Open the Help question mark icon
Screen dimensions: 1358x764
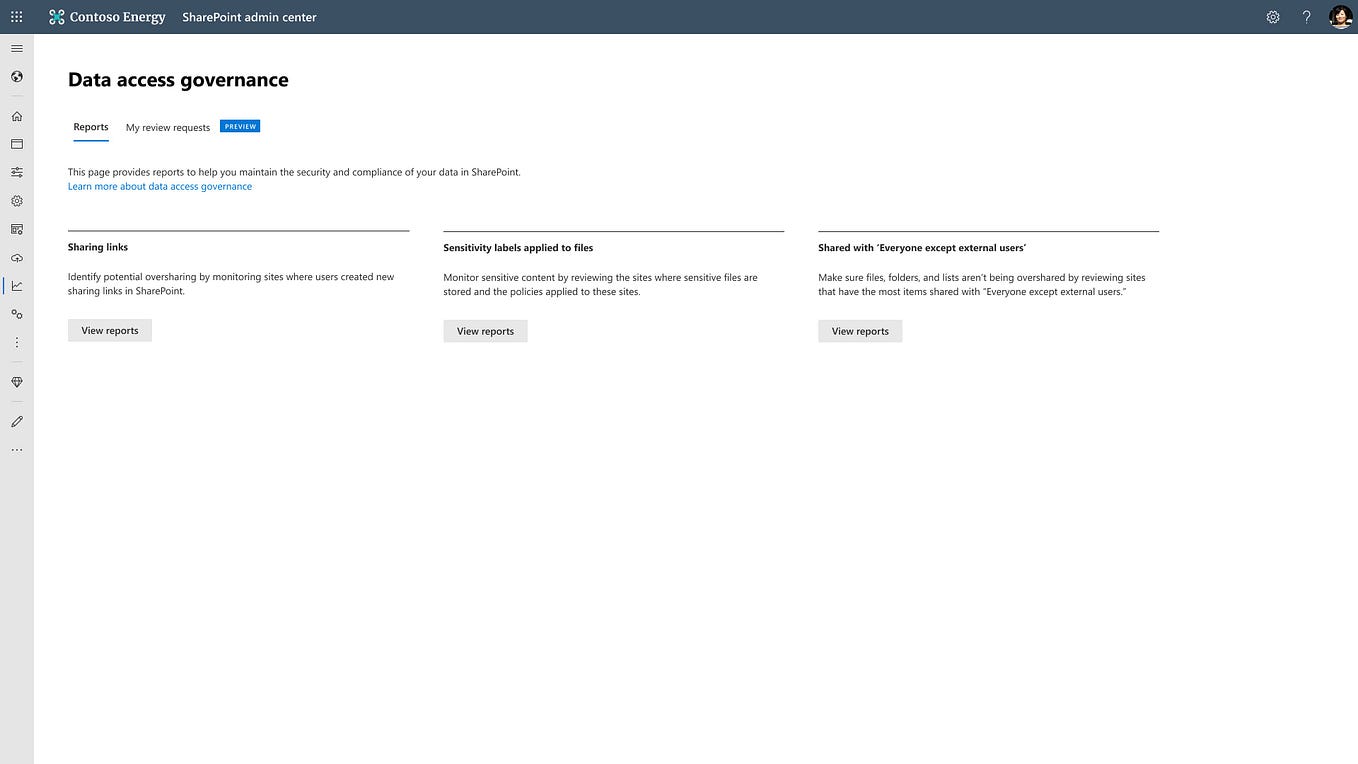[1306, 16]
